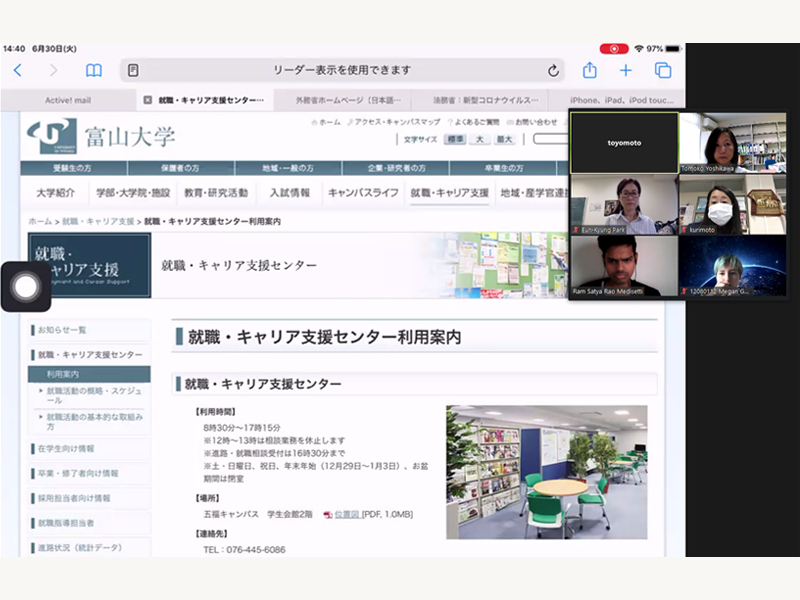The width and height of the screenshot is (800, 600).
Task: Open the bookmarks book icon
Action: [x=94, y=70]
